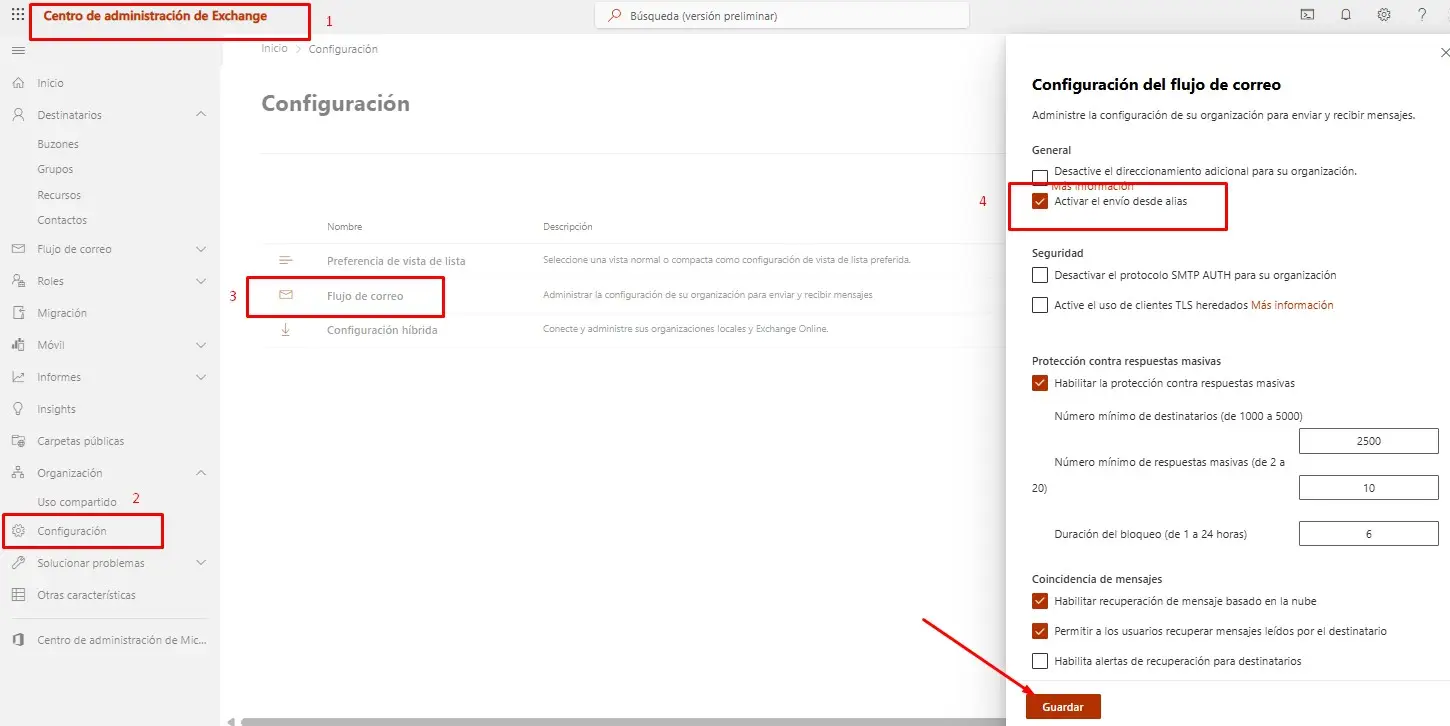This screenshot has height=726, width=1450.
Task: Open 'Preferencia de vista de lista' setting
Action: (396, 261)
